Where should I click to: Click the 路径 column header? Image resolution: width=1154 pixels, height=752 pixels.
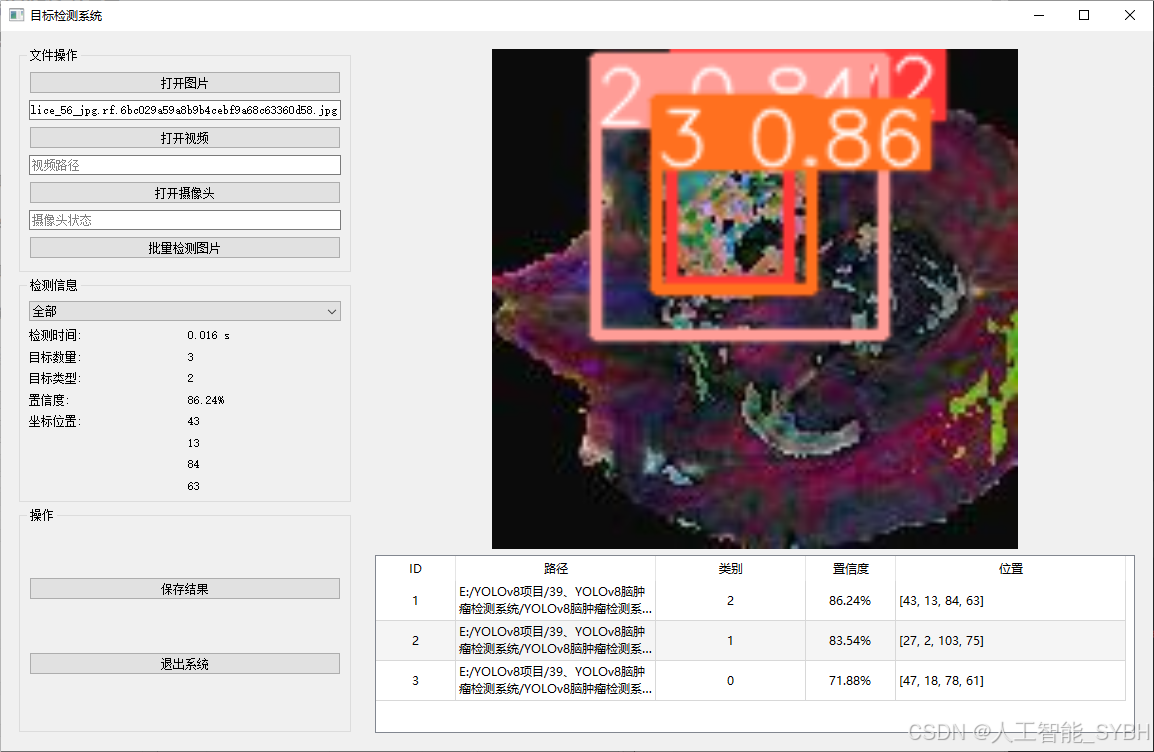[556, 569]
